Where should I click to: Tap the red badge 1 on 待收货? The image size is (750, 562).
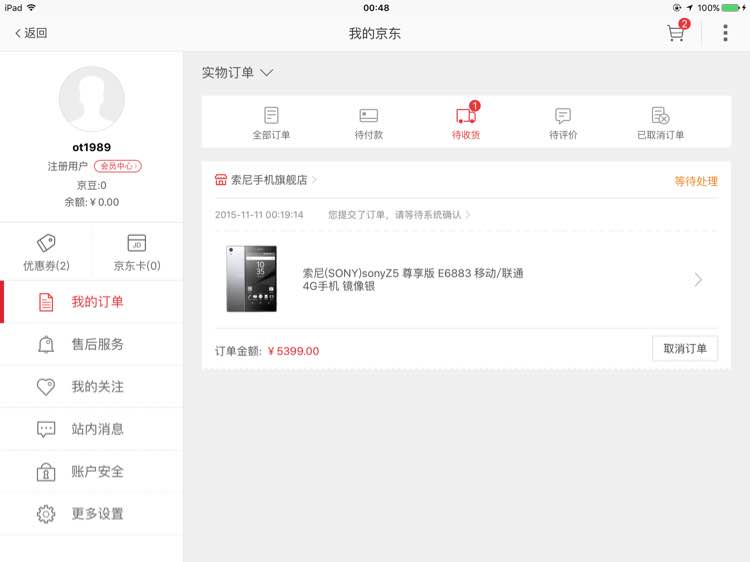474,105
